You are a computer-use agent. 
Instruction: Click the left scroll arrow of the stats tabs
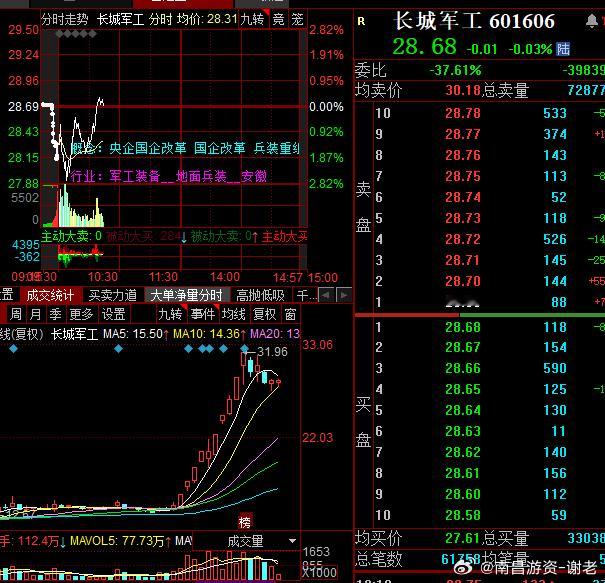tap(326, 296)
